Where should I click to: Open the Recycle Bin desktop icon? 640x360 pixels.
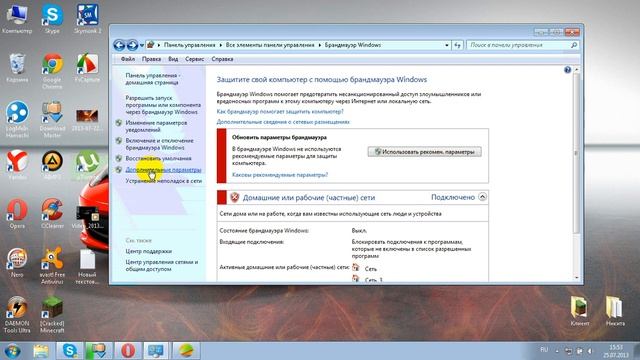pos(17,67)
